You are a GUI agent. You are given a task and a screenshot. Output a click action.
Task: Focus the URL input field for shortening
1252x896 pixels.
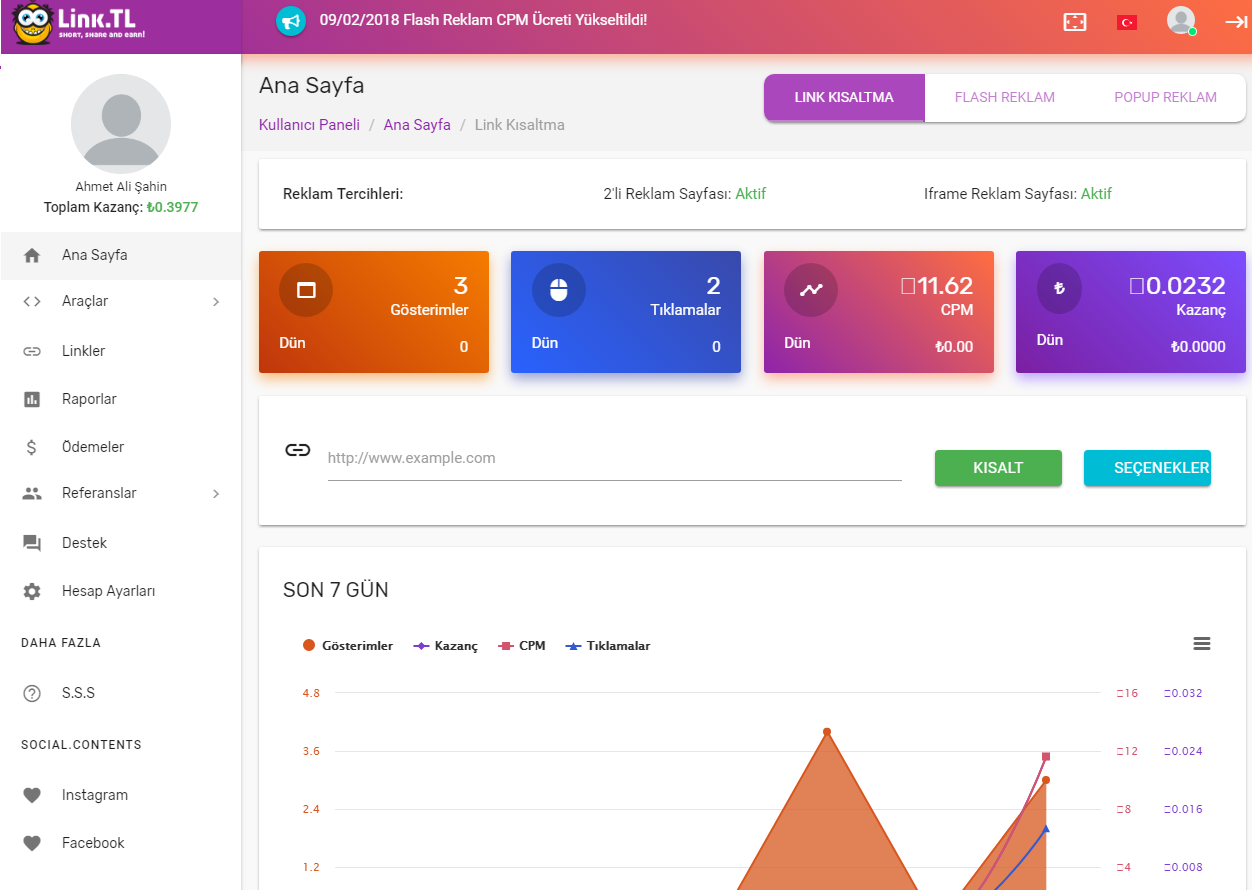click(x=614, y=459)
